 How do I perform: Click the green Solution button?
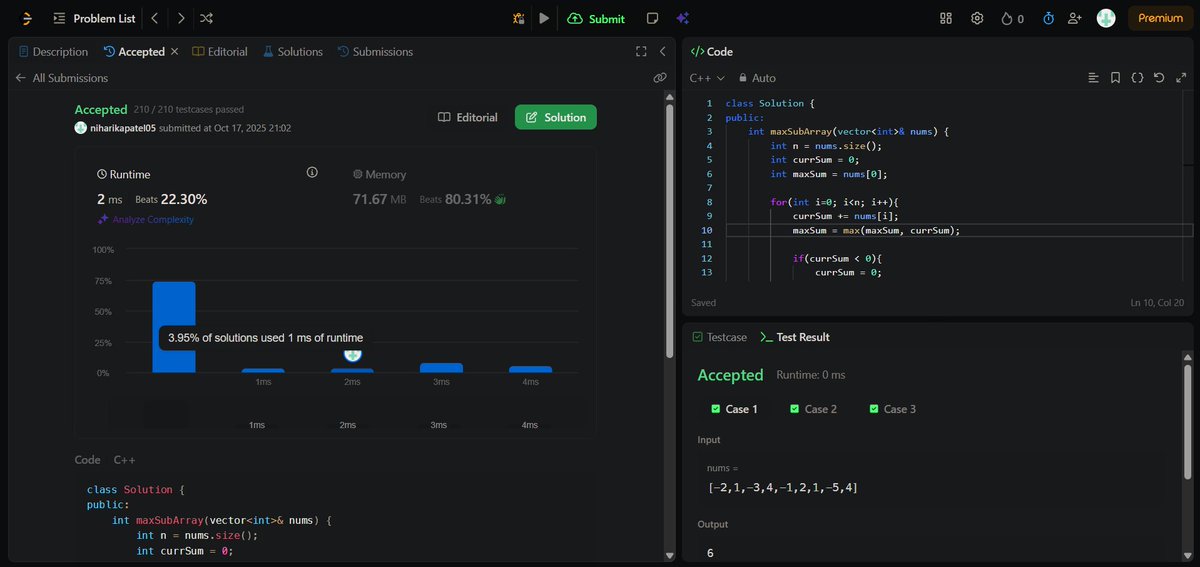click(x=555, y=117)
